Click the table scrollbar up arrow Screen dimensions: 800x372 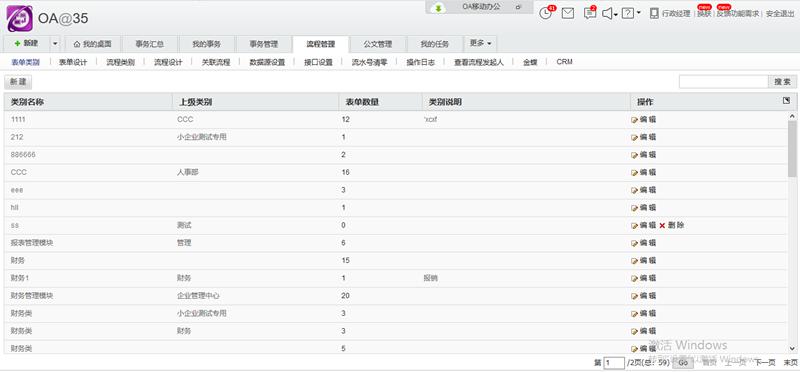point(792,117)
